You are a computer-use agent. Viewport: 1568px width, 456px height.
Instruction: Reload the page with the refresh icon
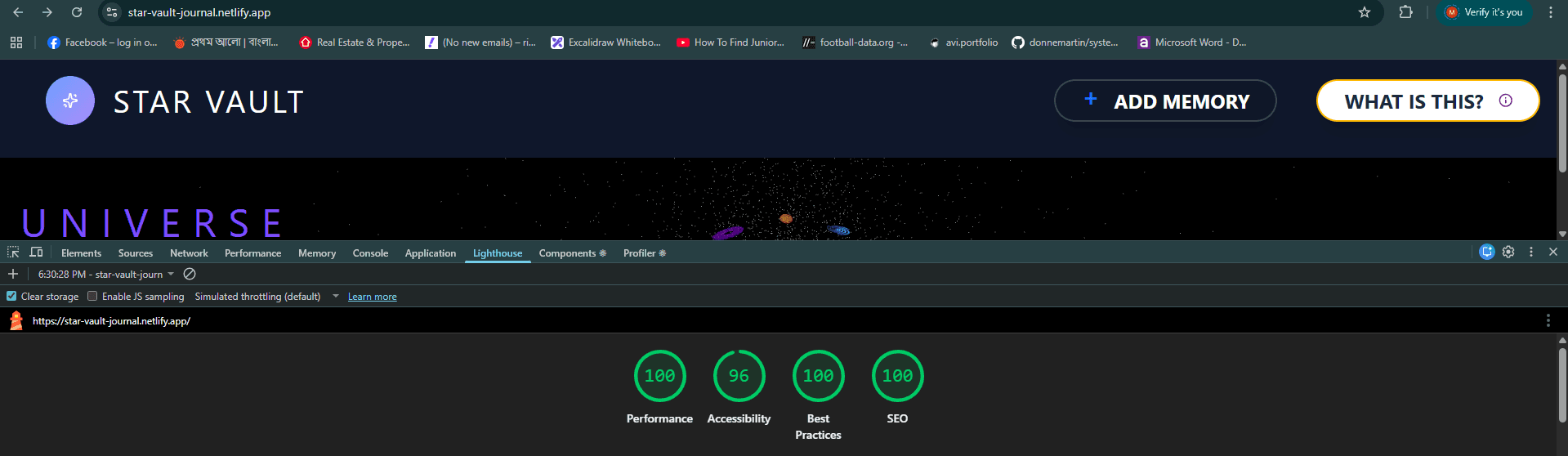pyautogui.click(x=77, y=12)
